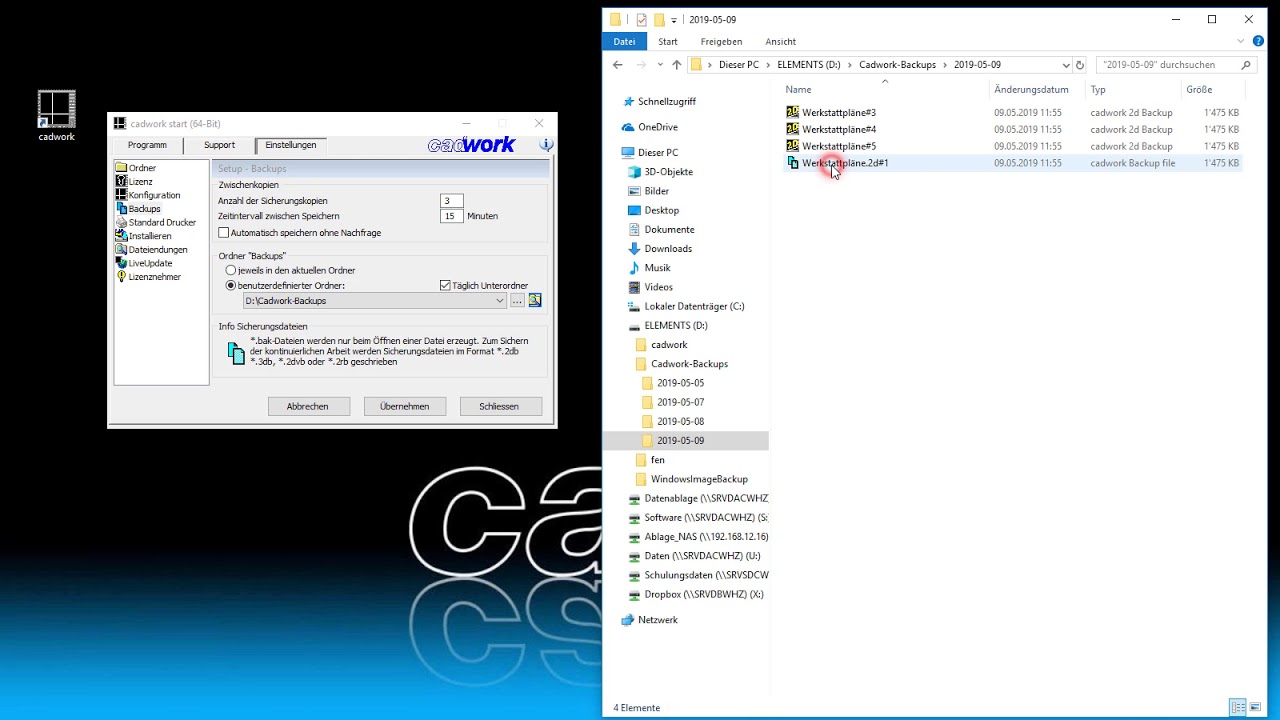1280x720 pixels.
Task: Open Dropbox network drive (X:)
Action: coord(695,594)
